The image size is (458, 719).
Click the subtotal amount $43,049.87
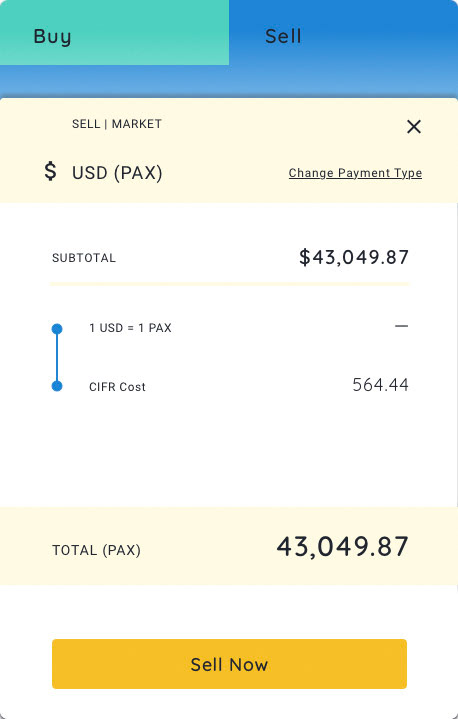(x=353, y=257)
